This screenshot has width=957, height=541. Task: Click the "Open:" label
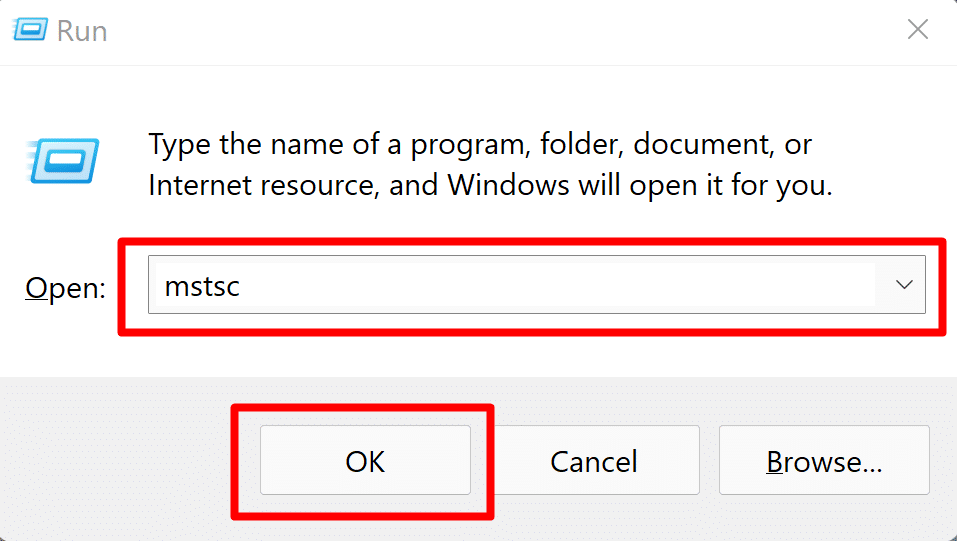click(65, 288)
